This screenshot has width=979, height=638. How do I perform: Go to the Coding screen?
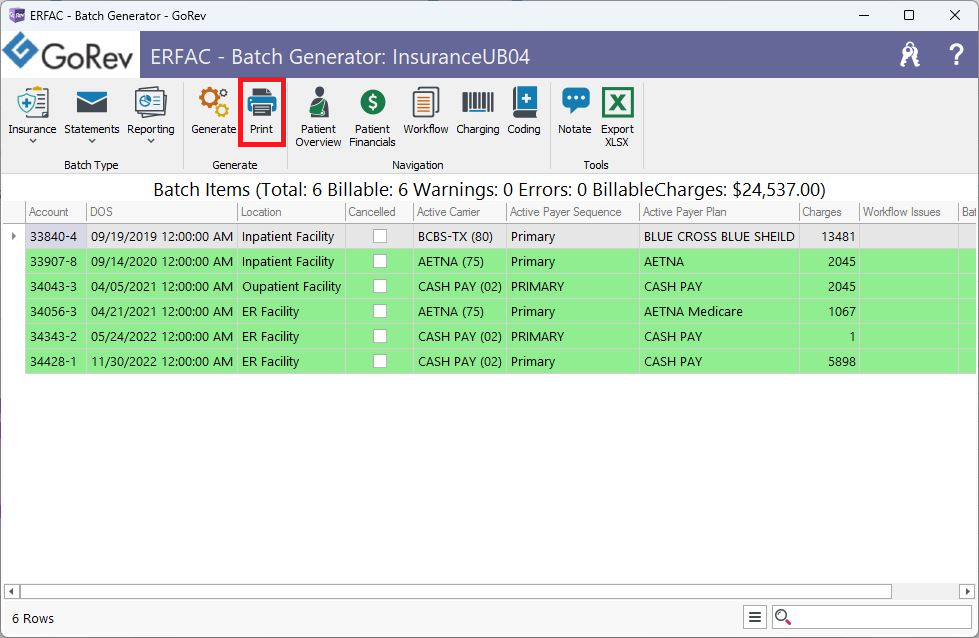tap(524, 111)
